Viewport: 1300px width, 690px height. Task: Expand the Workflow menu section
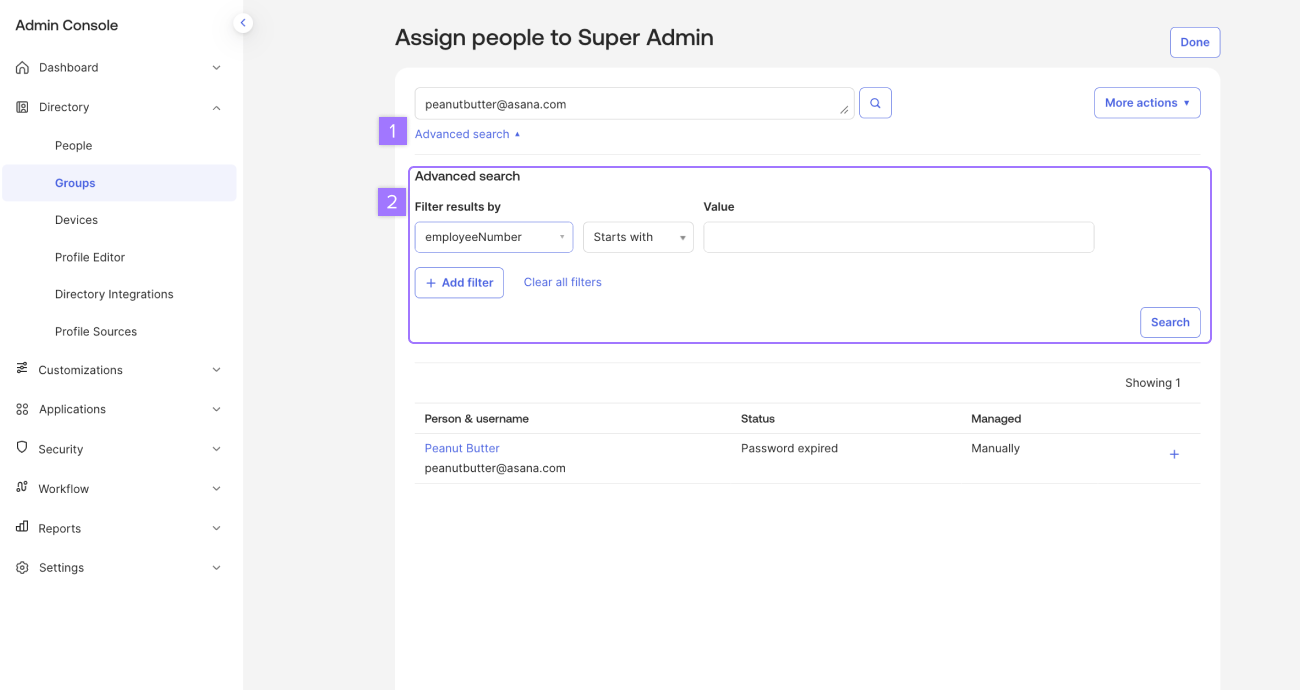216,489
